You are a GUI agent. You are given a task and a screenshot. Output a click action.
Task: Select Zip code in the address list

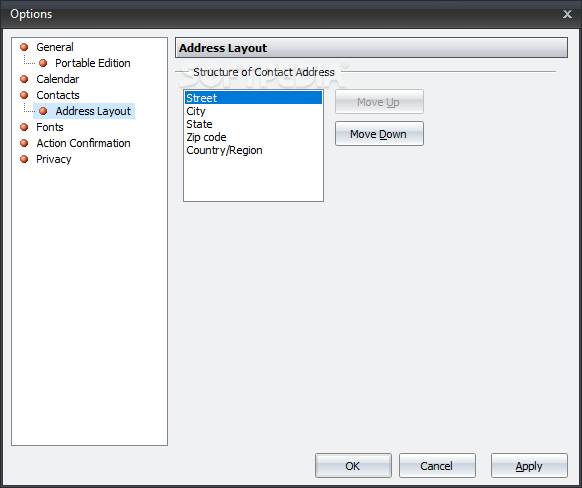(x=253, y=137)
